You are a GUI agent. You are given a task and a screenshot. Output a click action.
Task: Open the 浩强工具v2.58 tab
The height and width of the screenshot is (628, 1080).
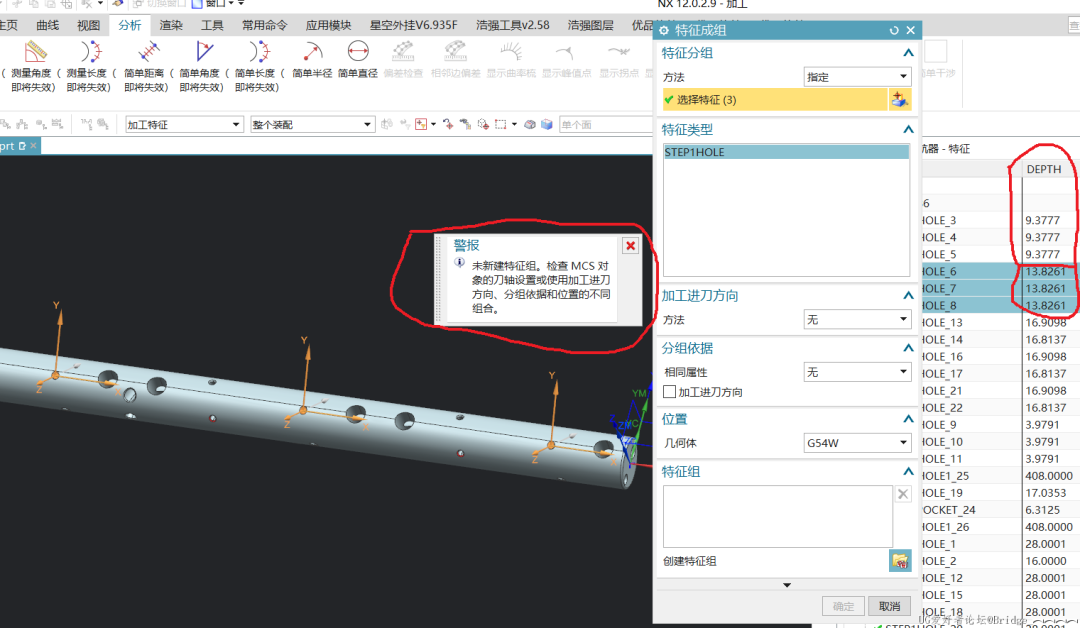(x=512, y=25)
